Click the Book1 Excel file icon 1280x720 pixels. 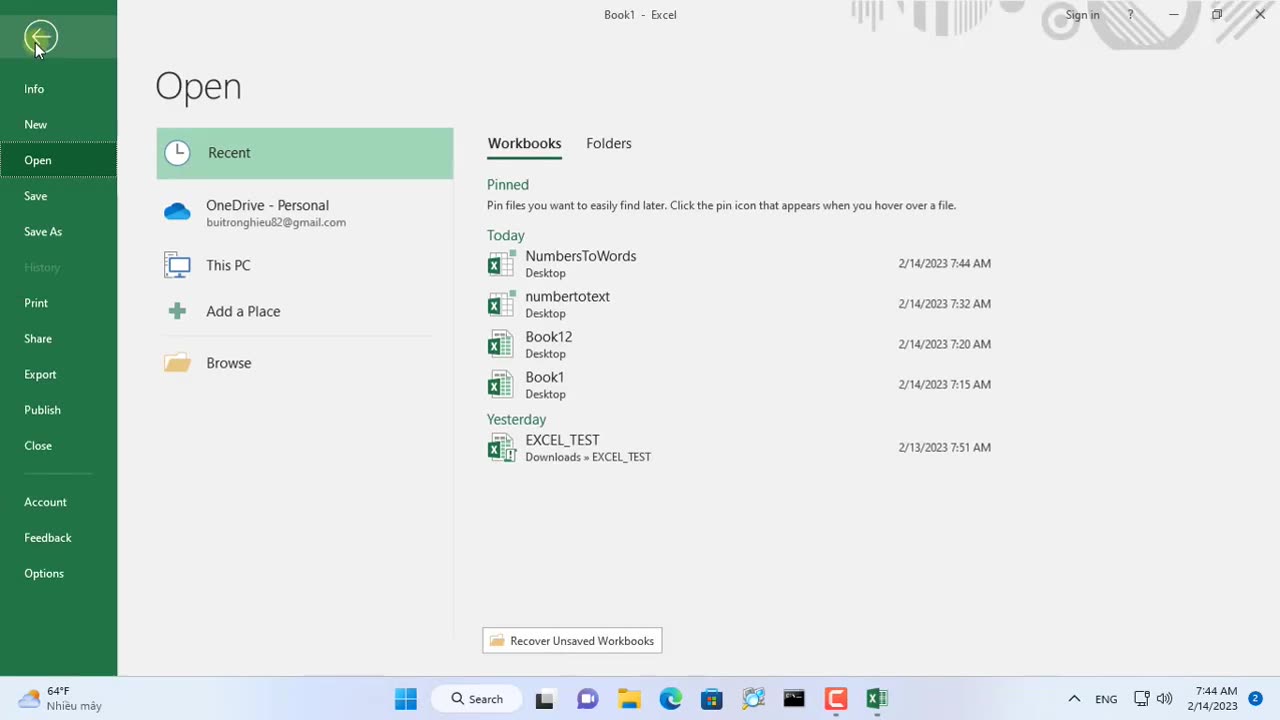(x=501, y=384)
